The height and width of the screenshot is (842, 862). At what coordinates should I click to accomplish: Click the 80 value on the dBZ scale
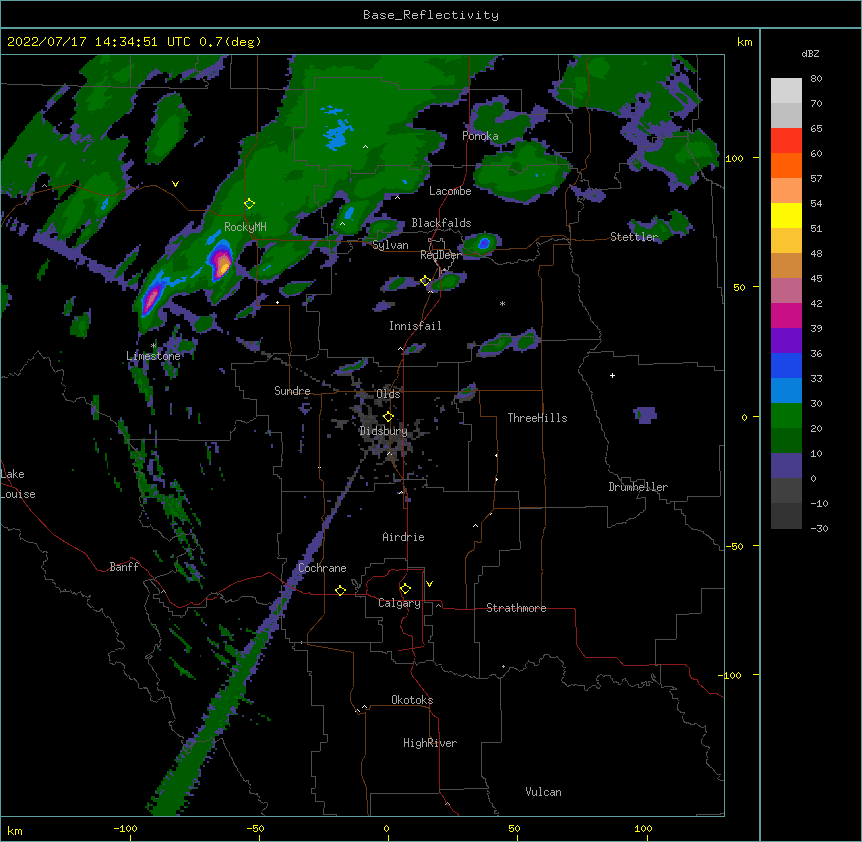pyautogui.click(x=816, y=79)
